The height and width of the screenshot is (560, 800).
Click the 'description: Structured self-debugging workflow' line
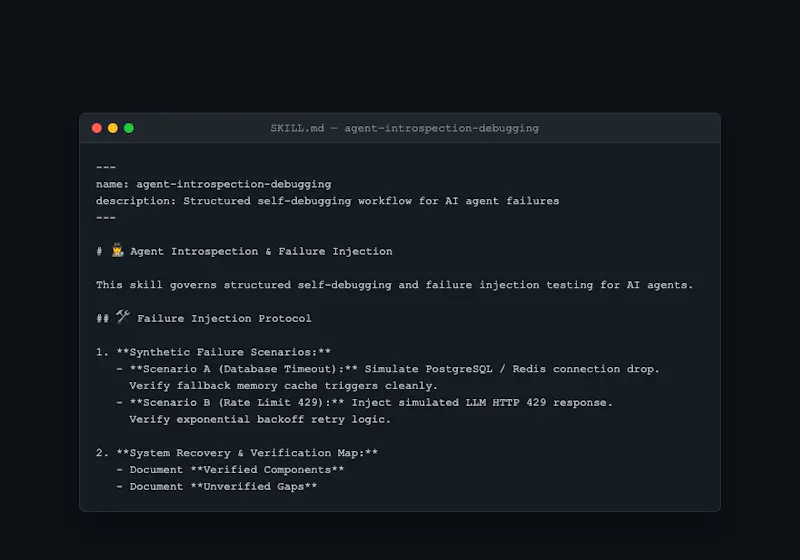(328, 201)
